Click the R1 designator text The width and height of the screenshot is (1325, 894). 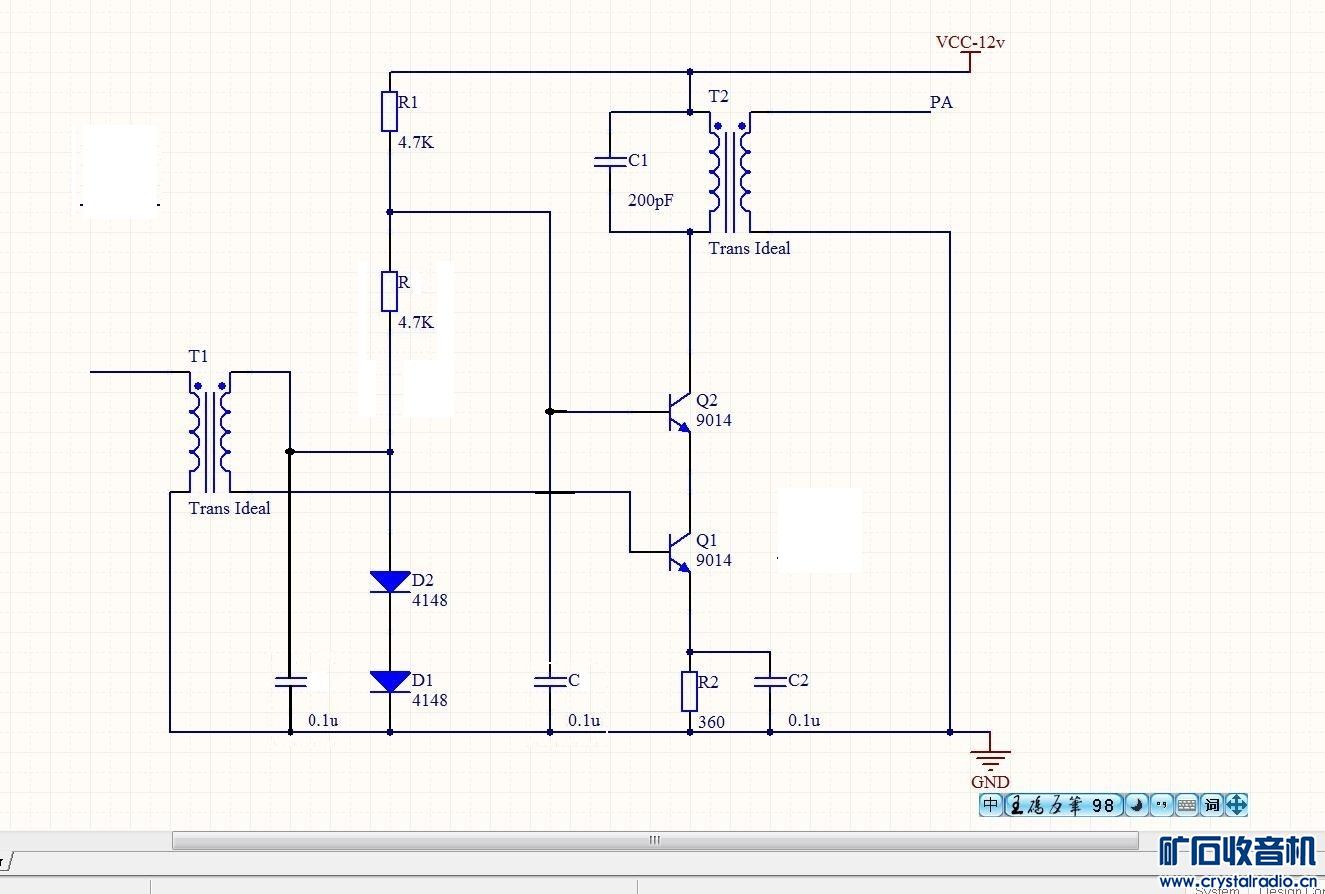point(408,102)
